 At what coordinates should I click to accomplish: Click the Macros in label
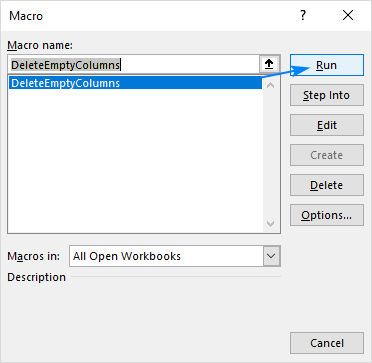click(33, 256)
